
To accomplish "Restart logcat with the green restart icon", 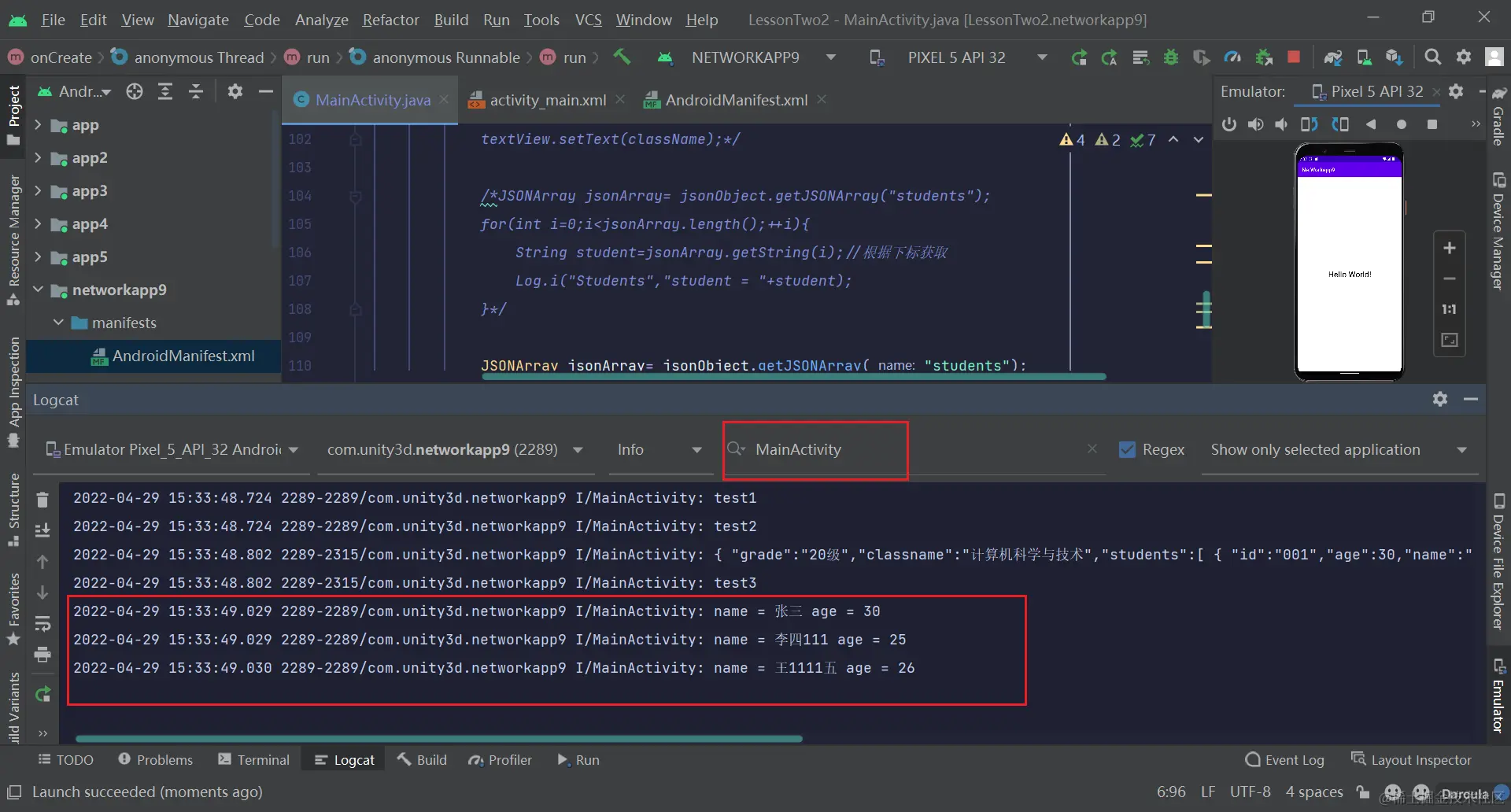I will (x=42, y=694).
